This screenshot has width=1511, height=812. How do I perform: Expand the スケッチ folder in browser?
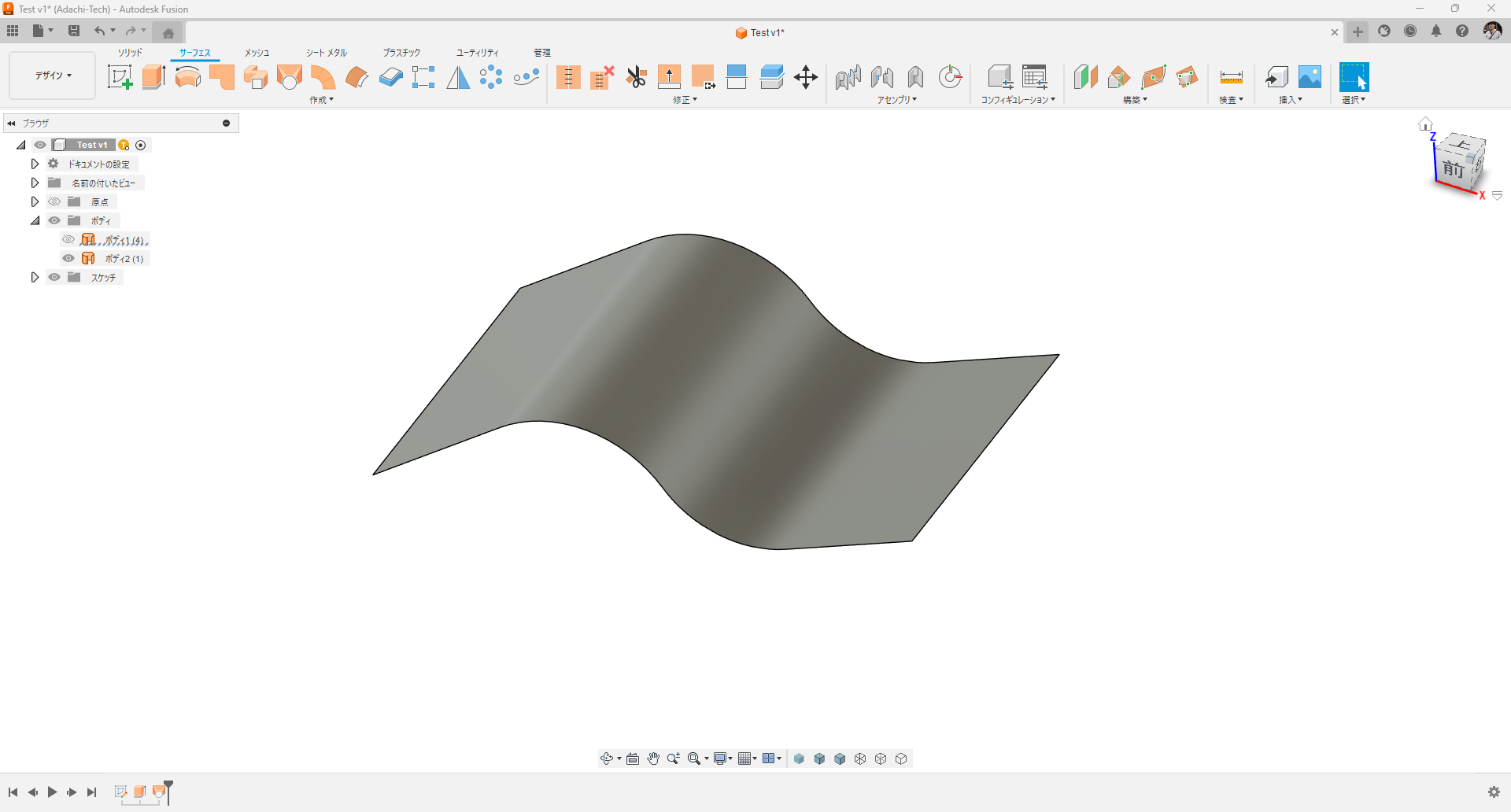tap(35, 278)
